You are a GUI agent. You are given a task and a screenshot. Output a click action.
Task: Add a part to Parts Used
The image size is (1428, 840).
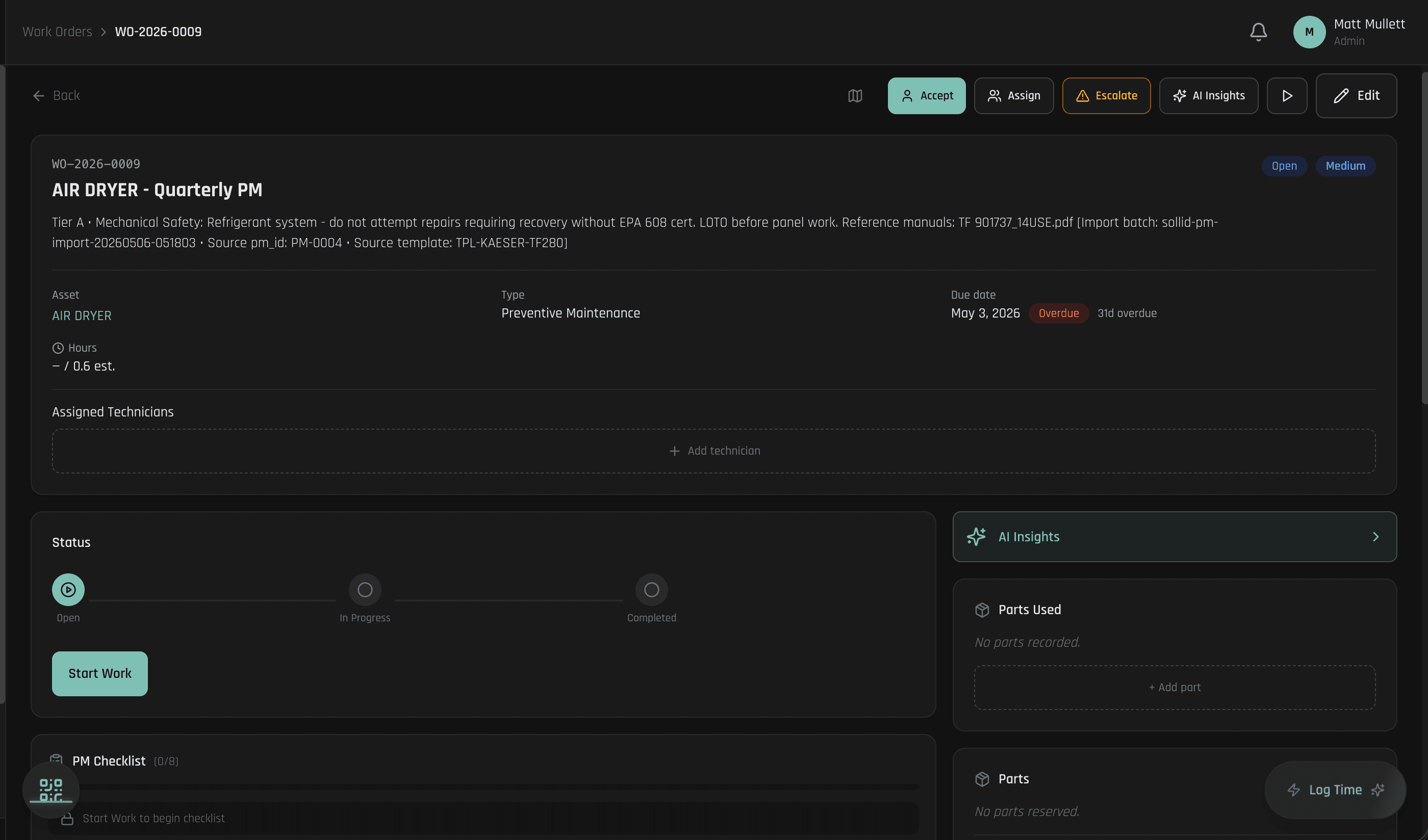click(x=1174, y=687)
